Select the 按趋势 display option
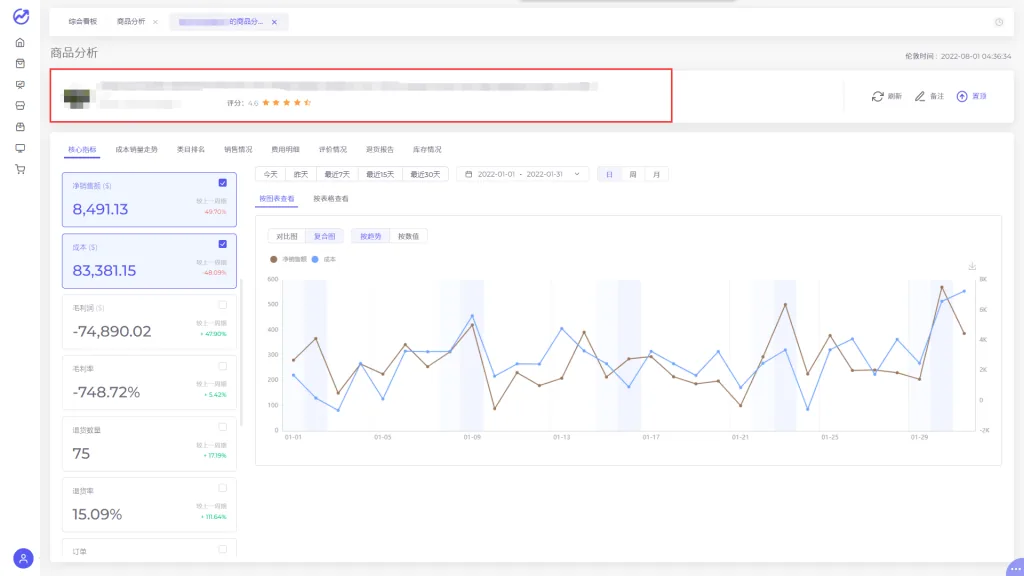 pos(370,236)
